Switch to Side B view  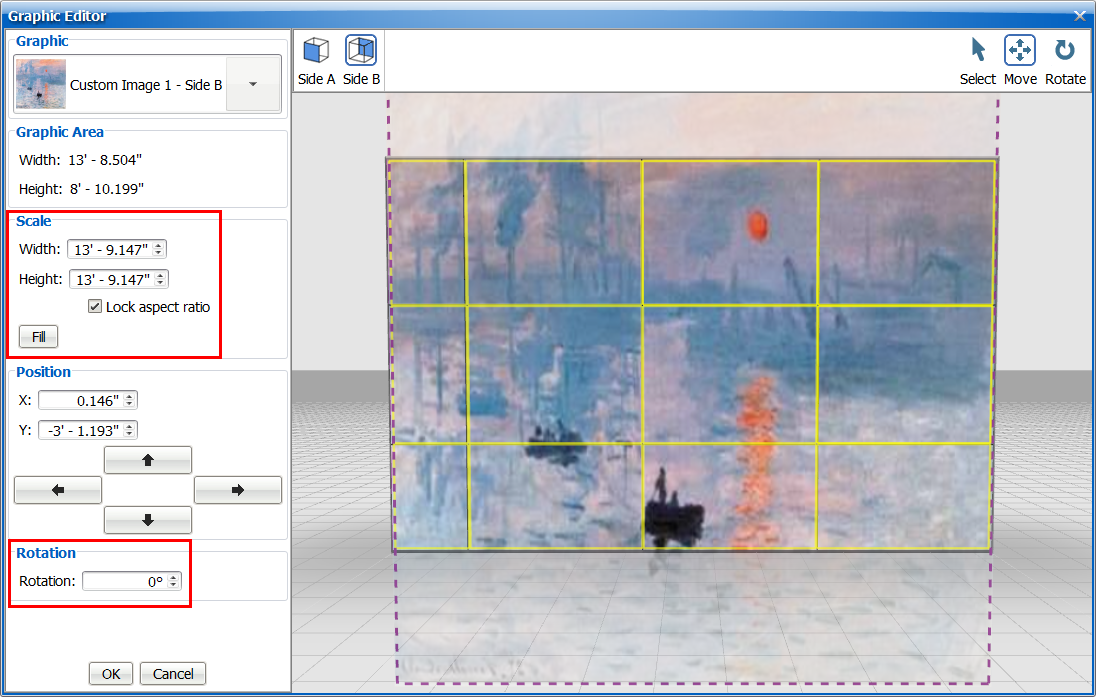[x=361, y=60]
